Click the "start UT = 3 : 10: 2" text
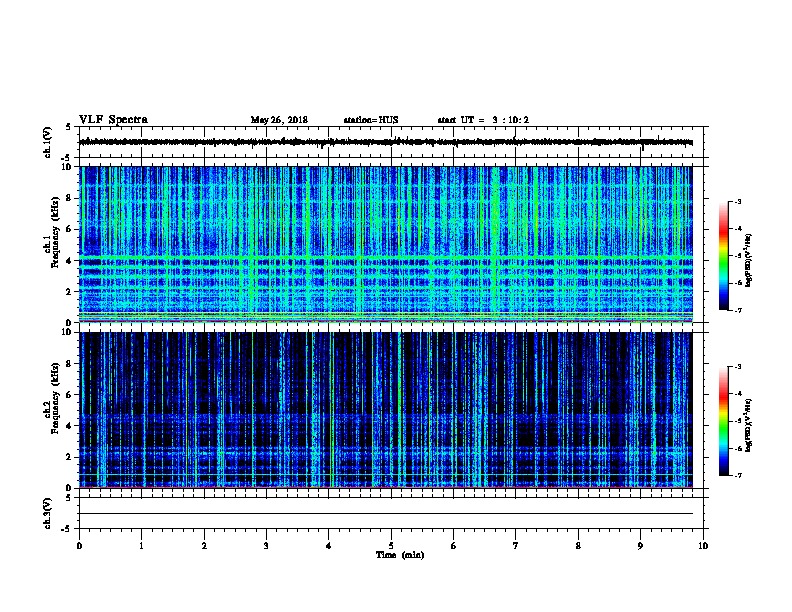 (x=483, y=120)
